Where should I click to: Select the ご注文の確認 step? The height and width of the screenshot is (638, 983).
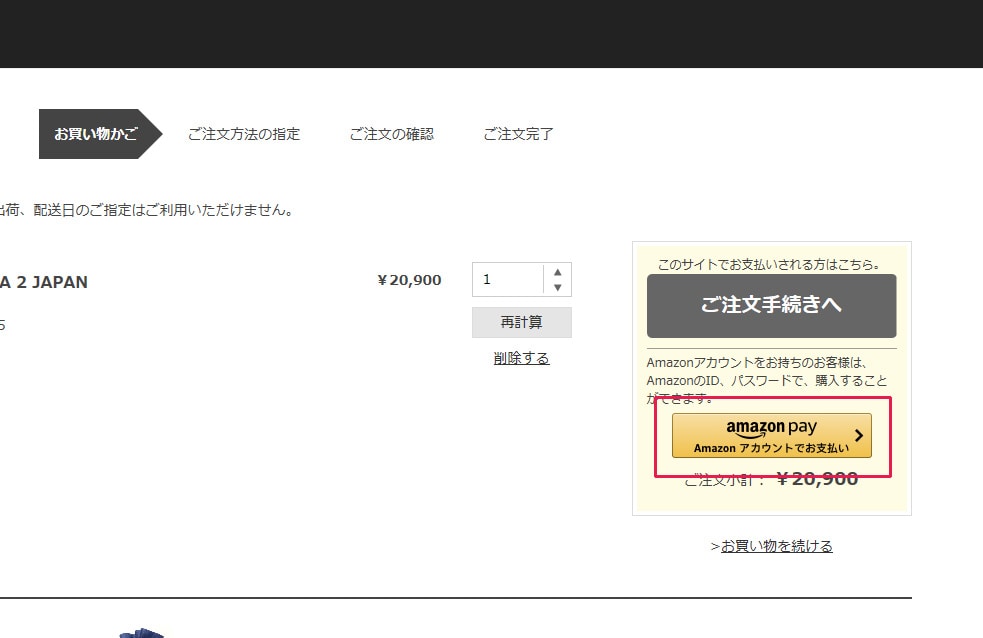391,134
